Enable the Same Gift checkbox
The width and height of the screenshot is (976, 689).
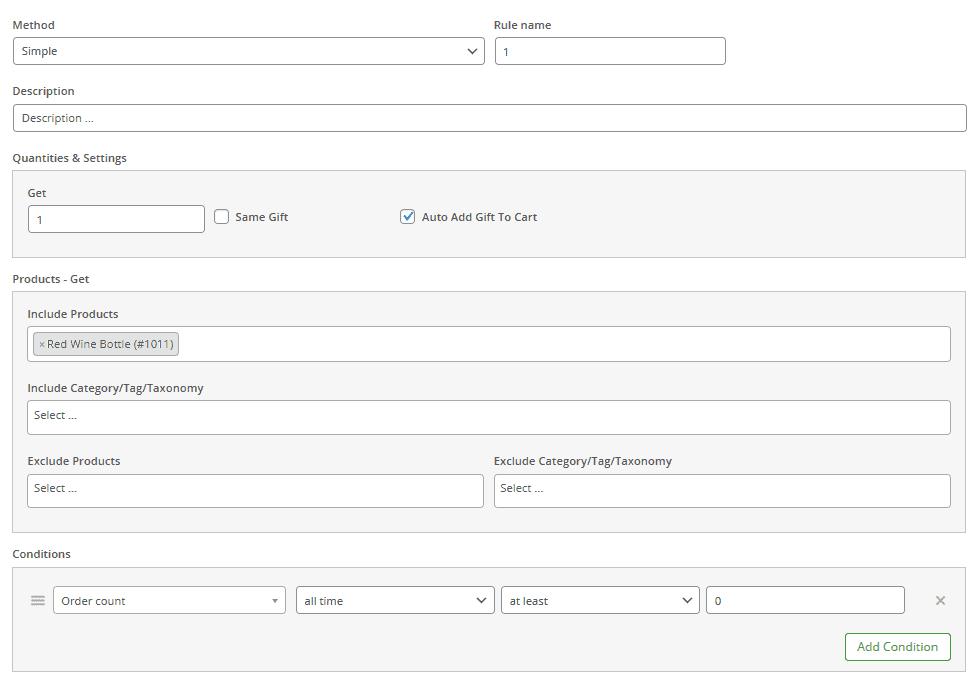(222, 217)
